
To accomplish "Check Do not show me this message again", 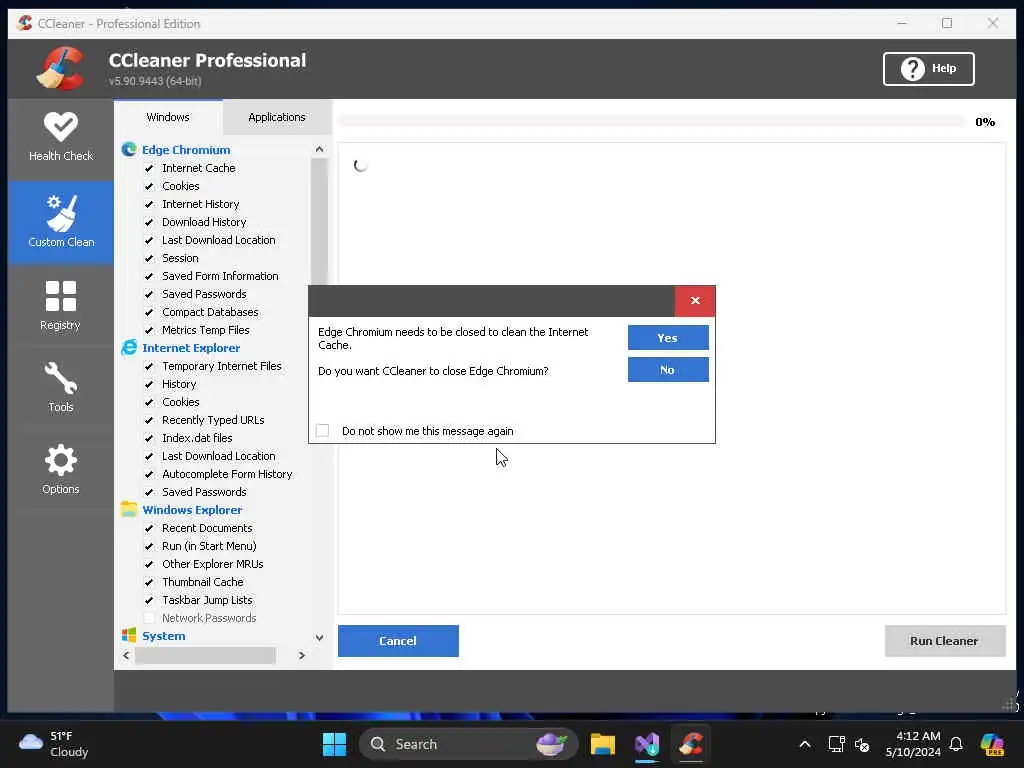I will (323, 430).
